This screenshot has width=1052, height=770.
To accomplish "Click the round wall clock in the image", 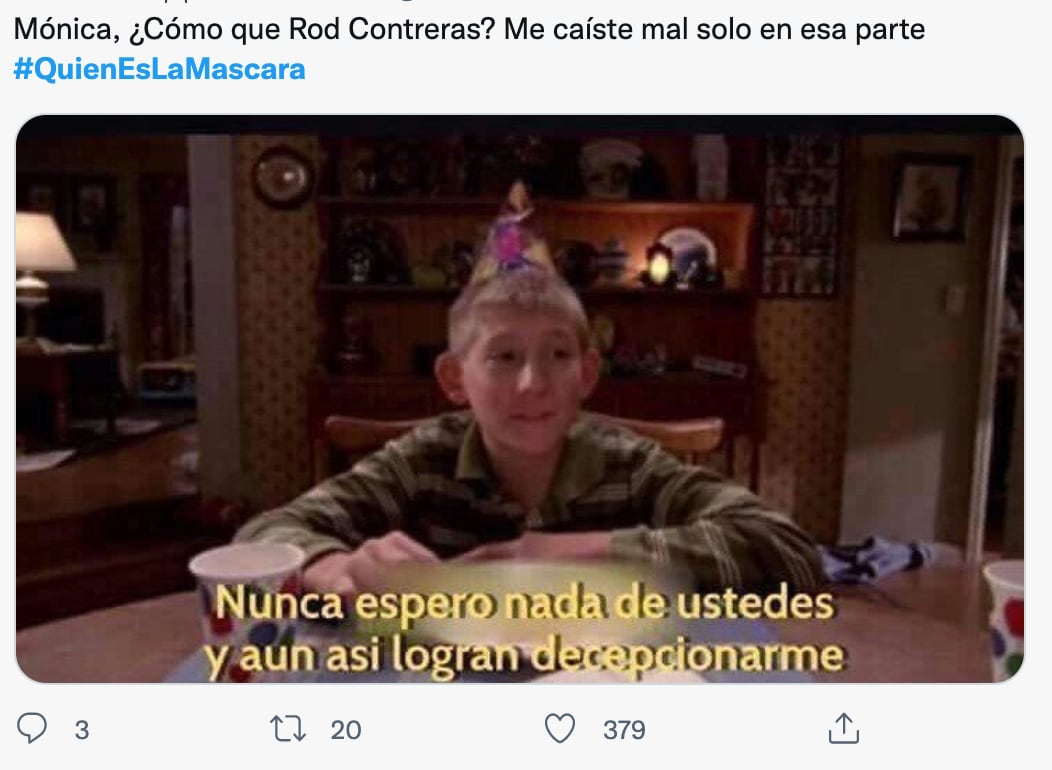I will coord(283,177).
